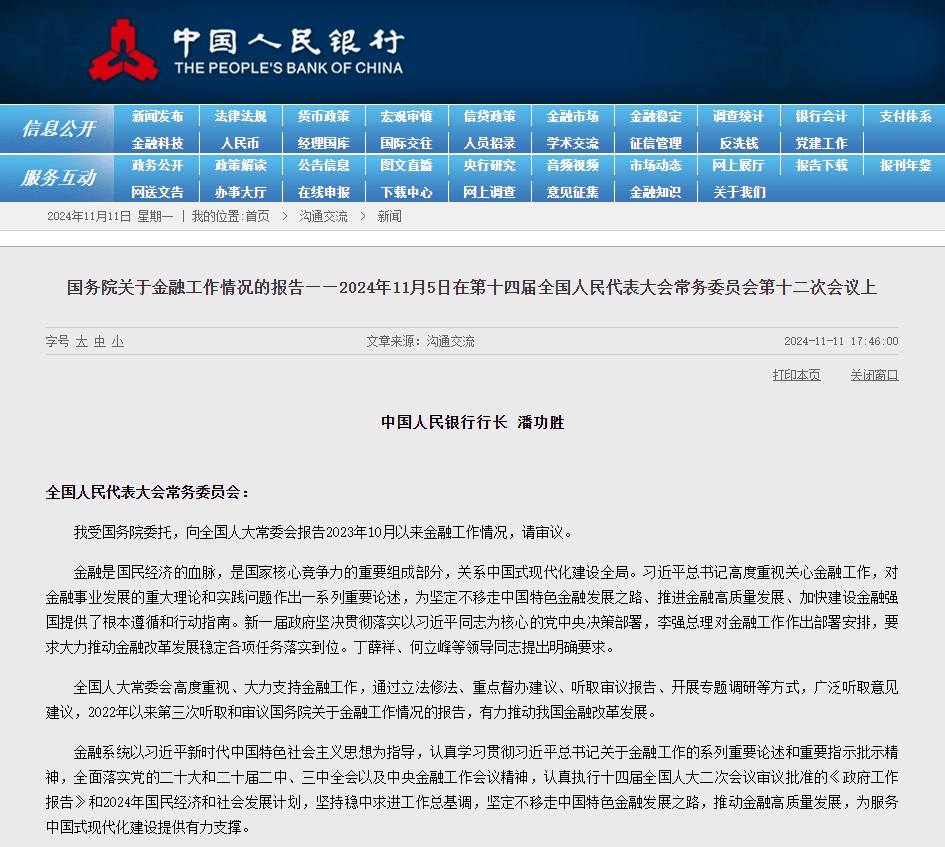Click the 调查统计 link
Screen dimensions: 945x847
[x=739, y=116]
